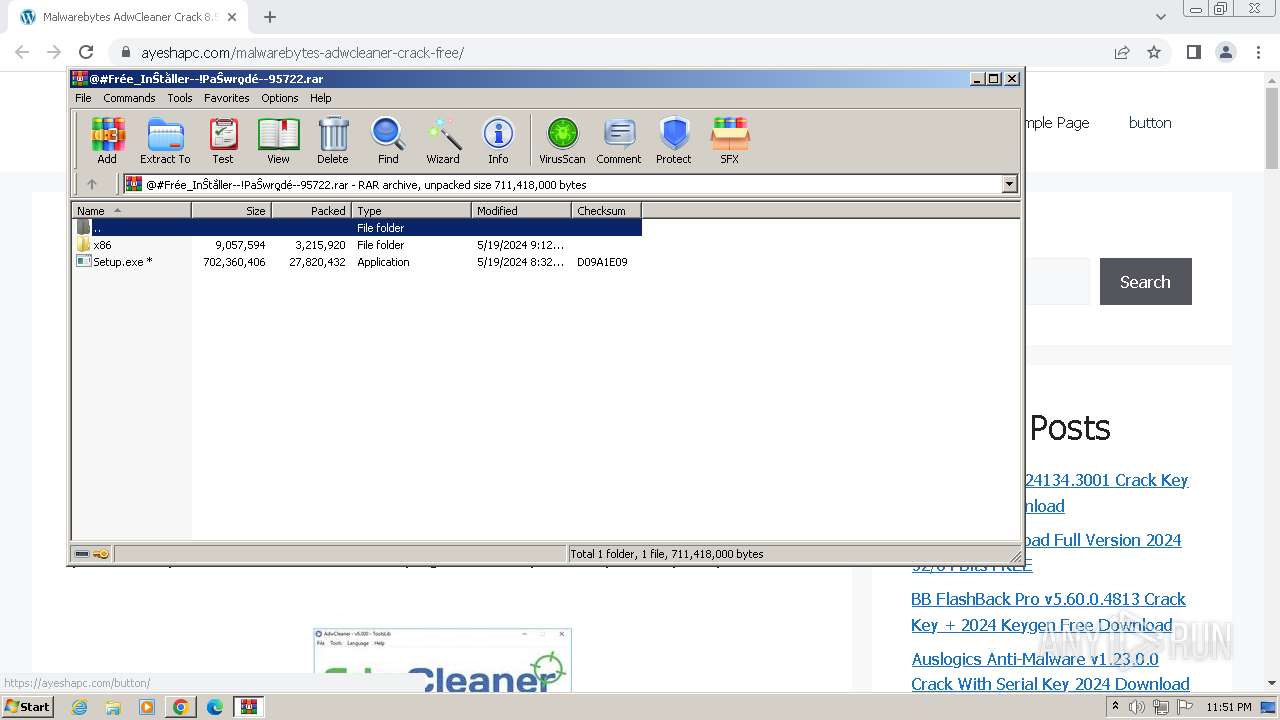
Task: Open Chrome from the taskbar
Action: coord(181,707)
